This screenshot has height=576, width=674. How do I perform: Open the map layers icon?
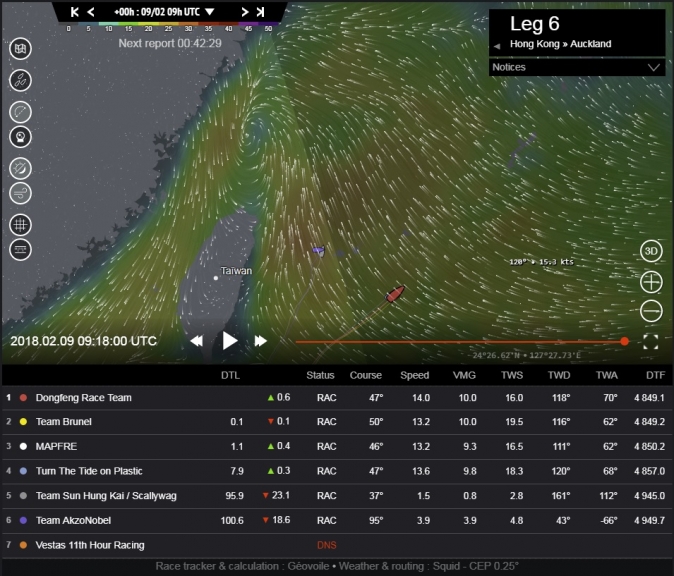(20, 49)
